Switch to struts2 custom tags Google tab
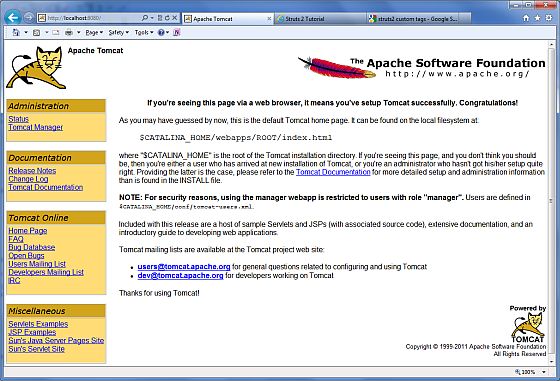Viewport: 560px width, 381px height. pos(412,19)
